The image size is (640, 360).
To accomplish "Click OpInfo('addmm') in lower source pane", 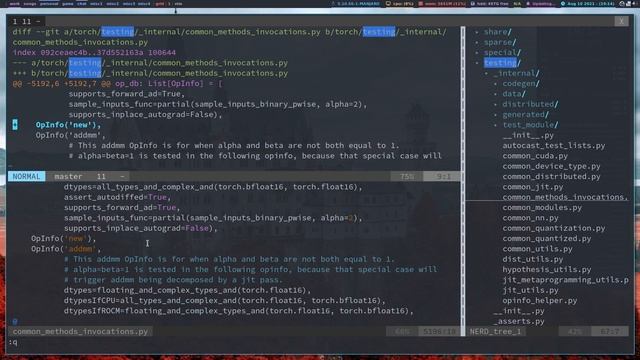I will pos(66,249).
